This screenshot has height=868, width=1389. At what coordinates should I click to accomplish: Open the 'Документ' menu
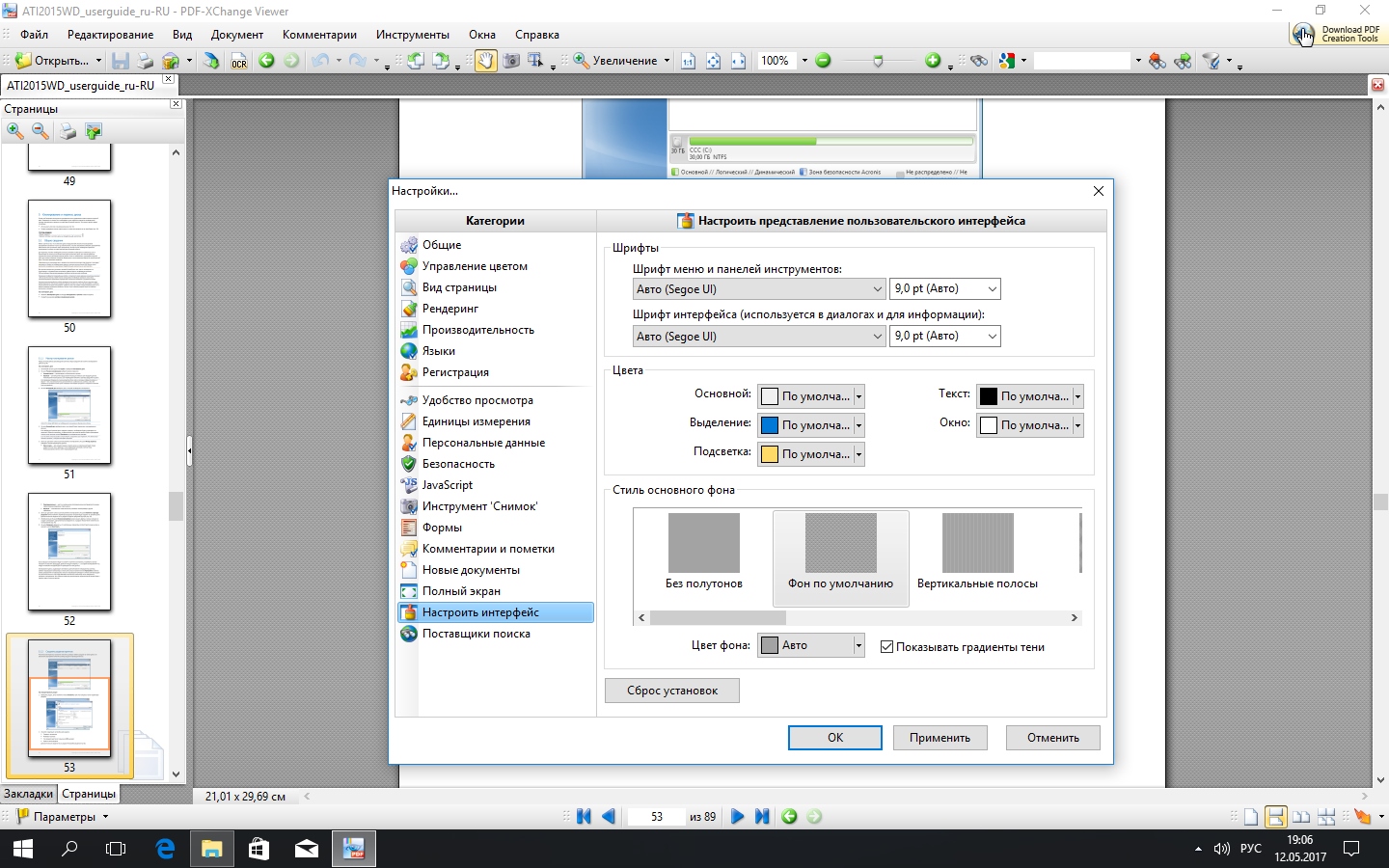tap(237, 35)
